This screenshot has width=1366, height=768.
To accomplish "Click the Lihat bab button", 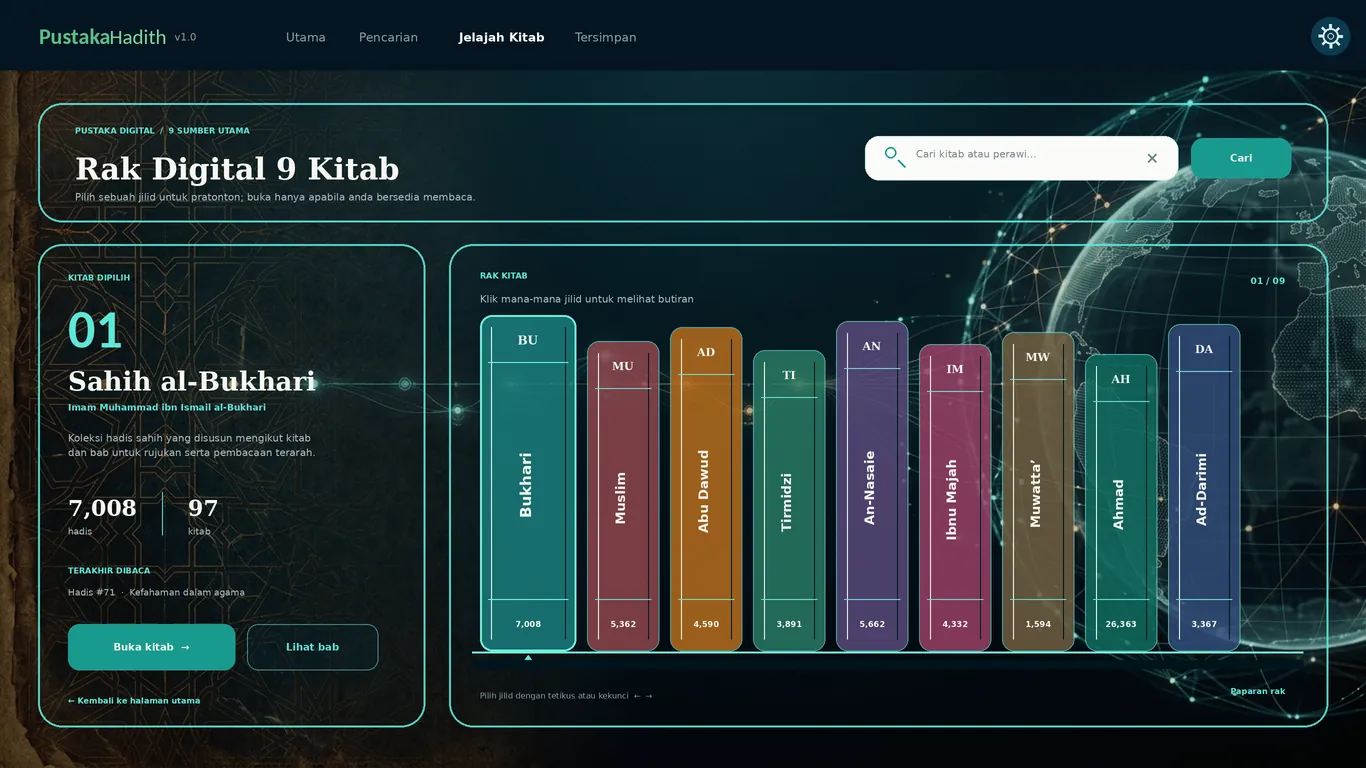I will pos(312,647).
